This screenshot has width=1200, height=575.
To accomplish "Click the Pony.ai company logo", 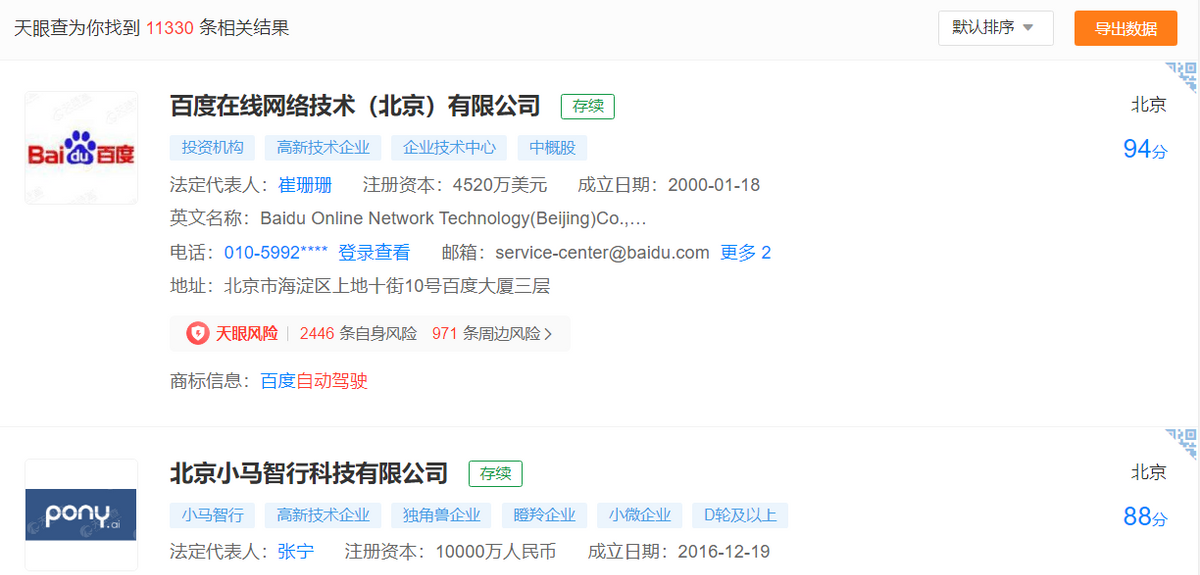I will pos(81,515).
